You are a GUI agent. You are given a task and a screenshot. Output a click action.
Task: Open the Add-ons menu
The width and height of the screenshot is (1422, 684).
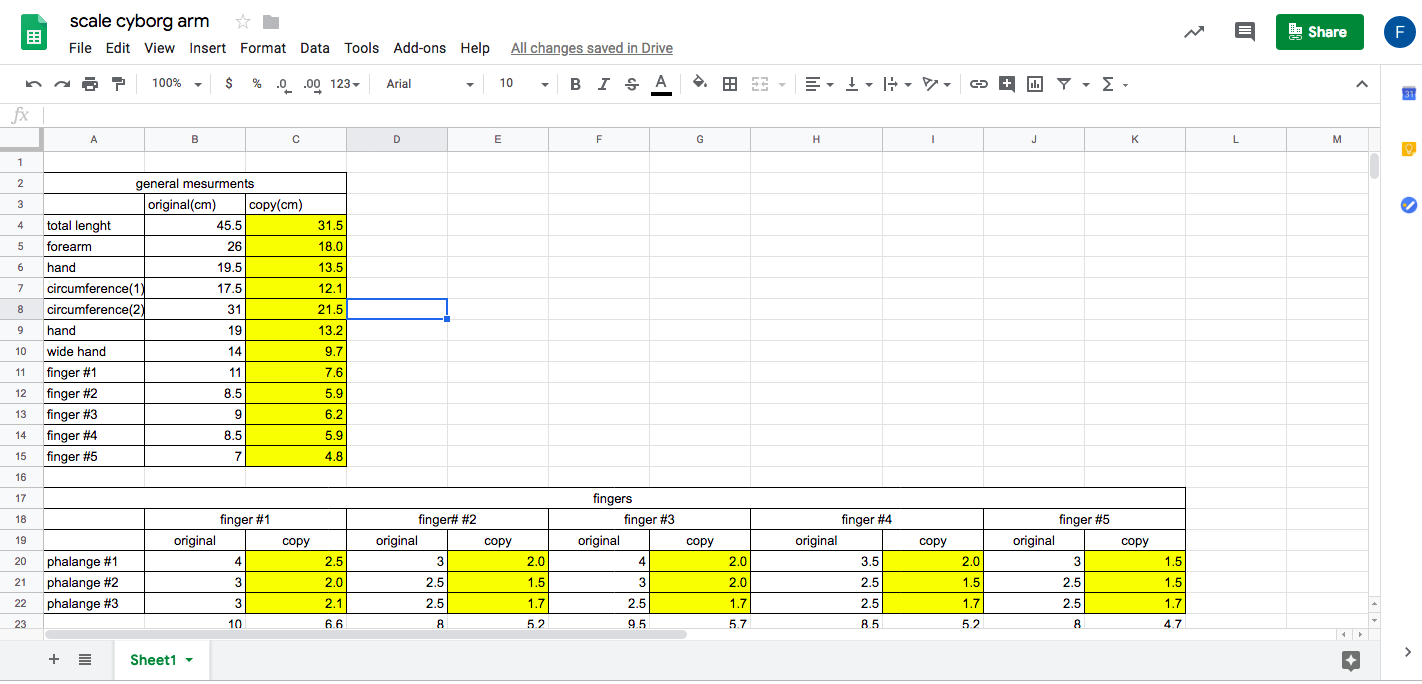[420, 48]
